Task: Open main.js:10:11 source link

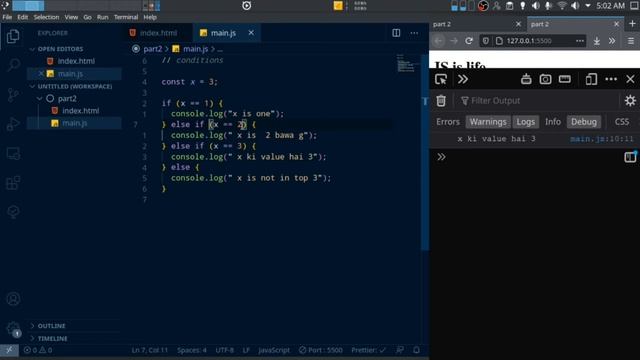Action: pos(602,139)
